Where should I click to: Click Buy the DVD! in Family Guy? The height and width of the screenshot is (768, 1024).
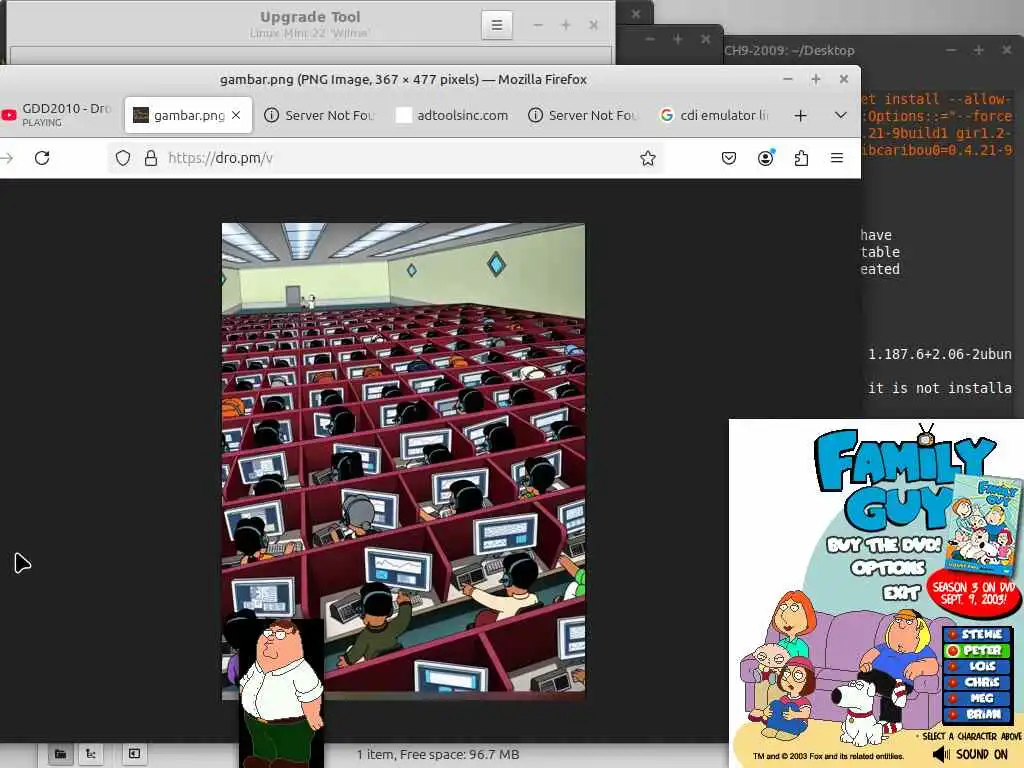tap(884, 545)
